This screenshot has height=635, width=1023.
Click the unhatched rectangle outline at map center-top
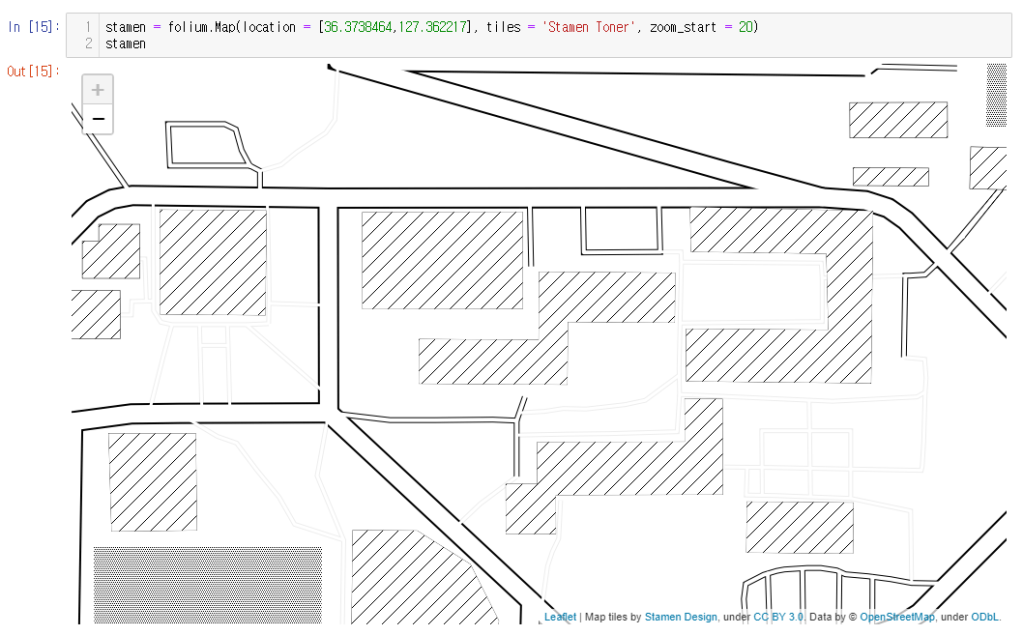[x=621, y=232]
